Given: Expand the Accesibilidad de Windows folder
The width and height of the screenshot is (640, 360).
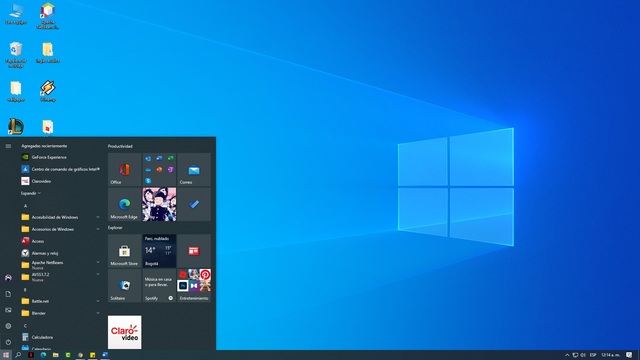Looking at the screenshot, I should tap(60, 217).
